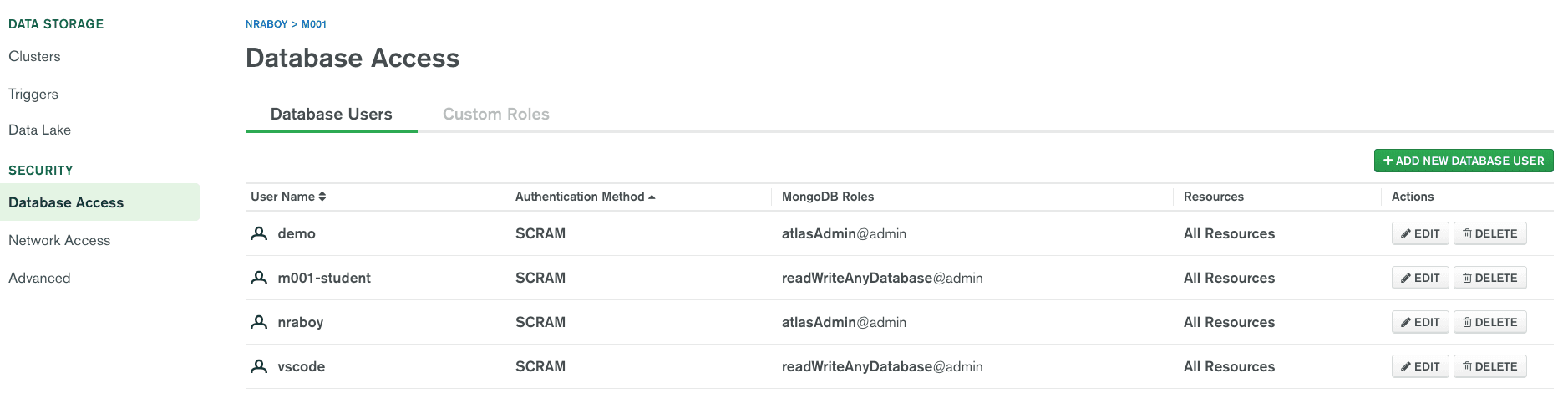
Task: Open Network Access in the sidebar
Action: click(x=59, y=240)
